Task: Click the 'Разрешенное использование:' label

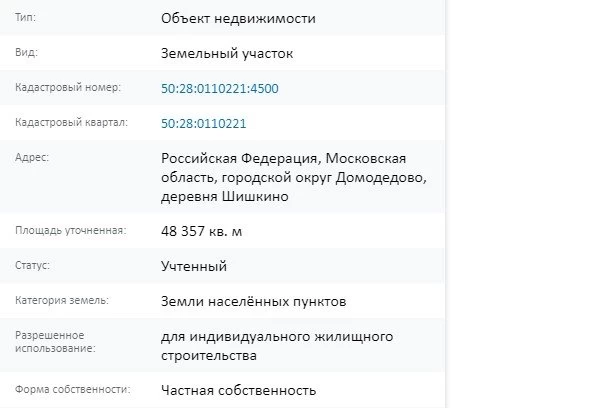Action: [x=56, y=341]
